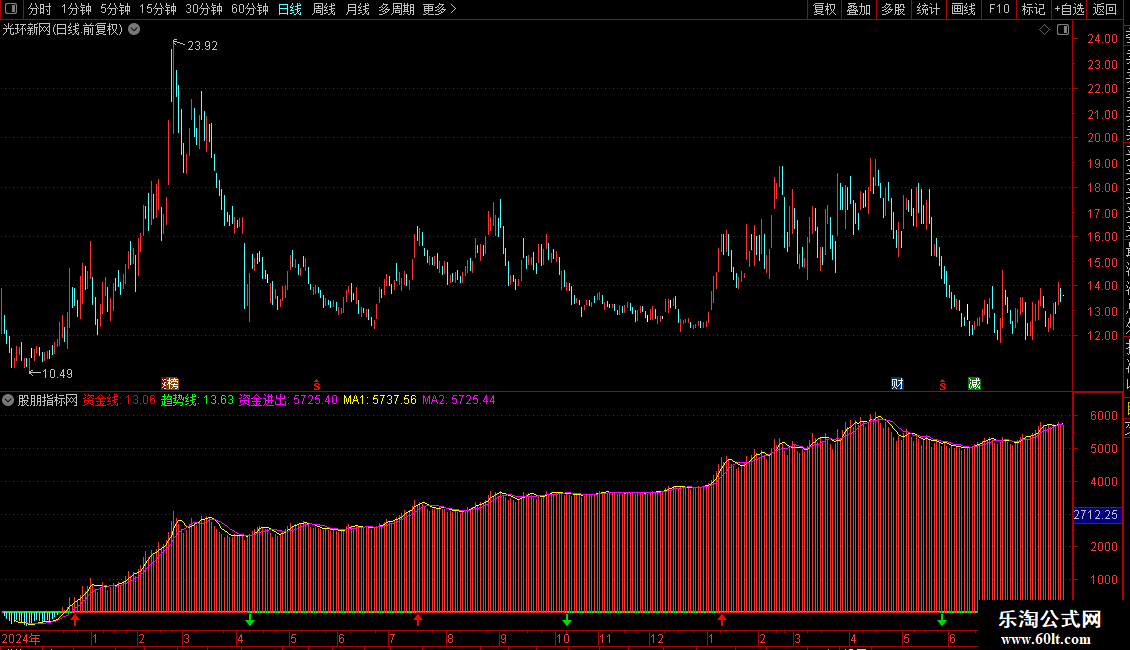Open dropdown beside 光环新网 title
Screen dimensions: 1130x650
point(134,30)
